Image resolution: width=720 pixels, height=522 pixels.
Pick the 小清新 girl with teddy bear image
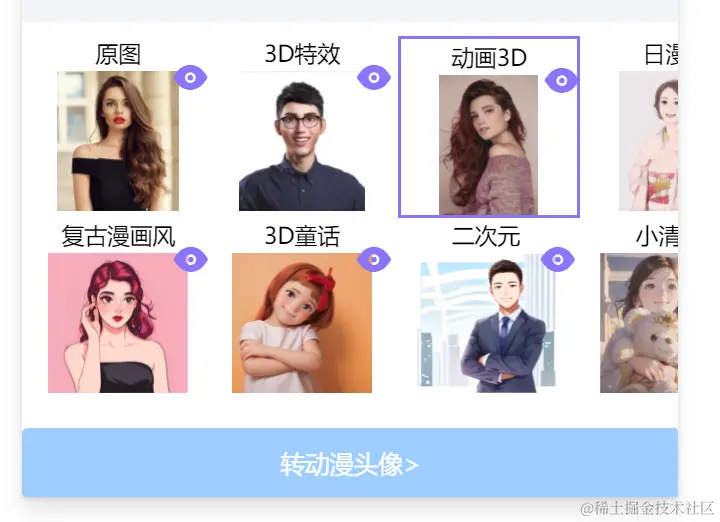click(x=639, y=323)
